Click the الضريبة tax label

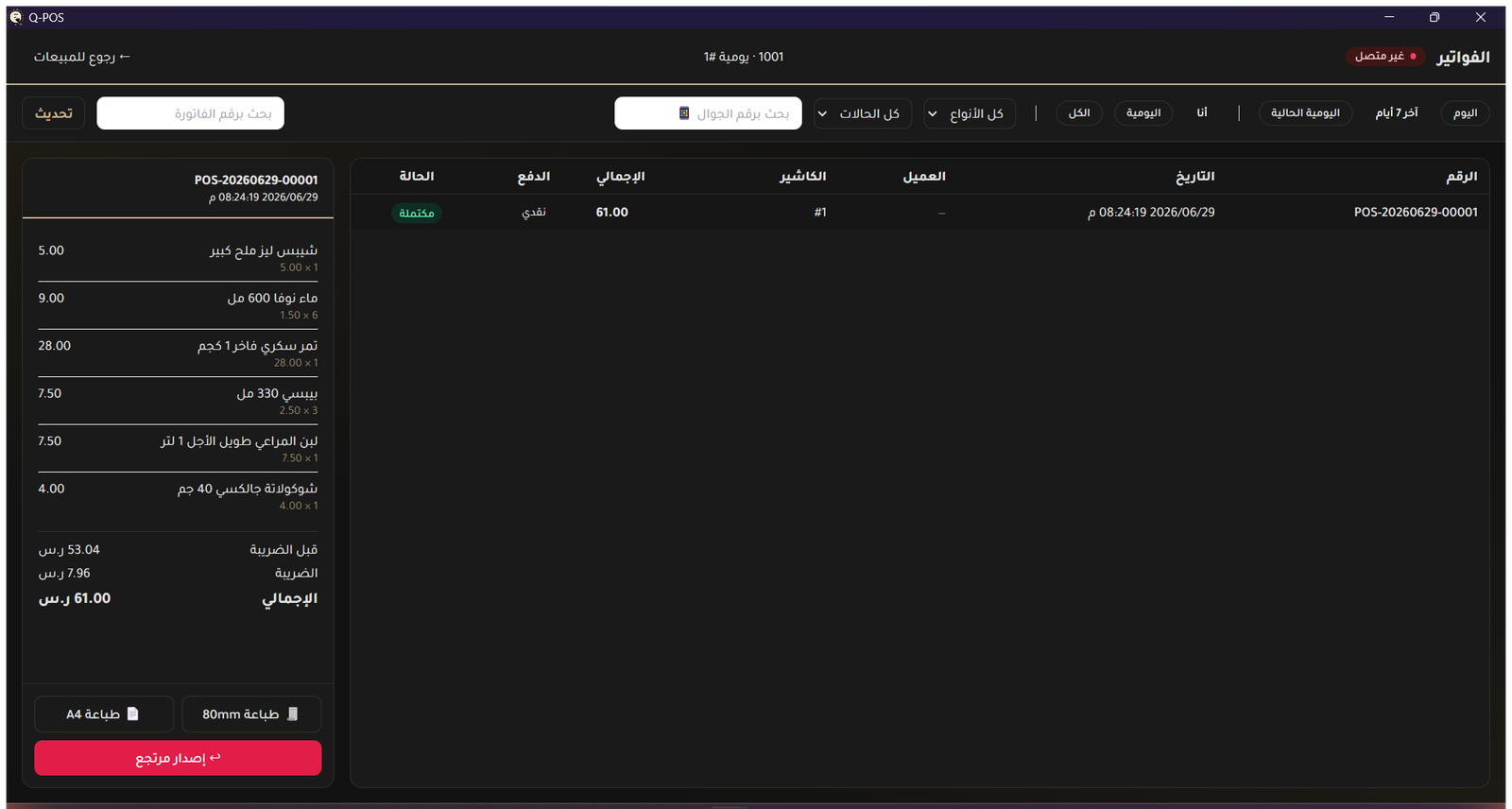click(x=296, y=574)
